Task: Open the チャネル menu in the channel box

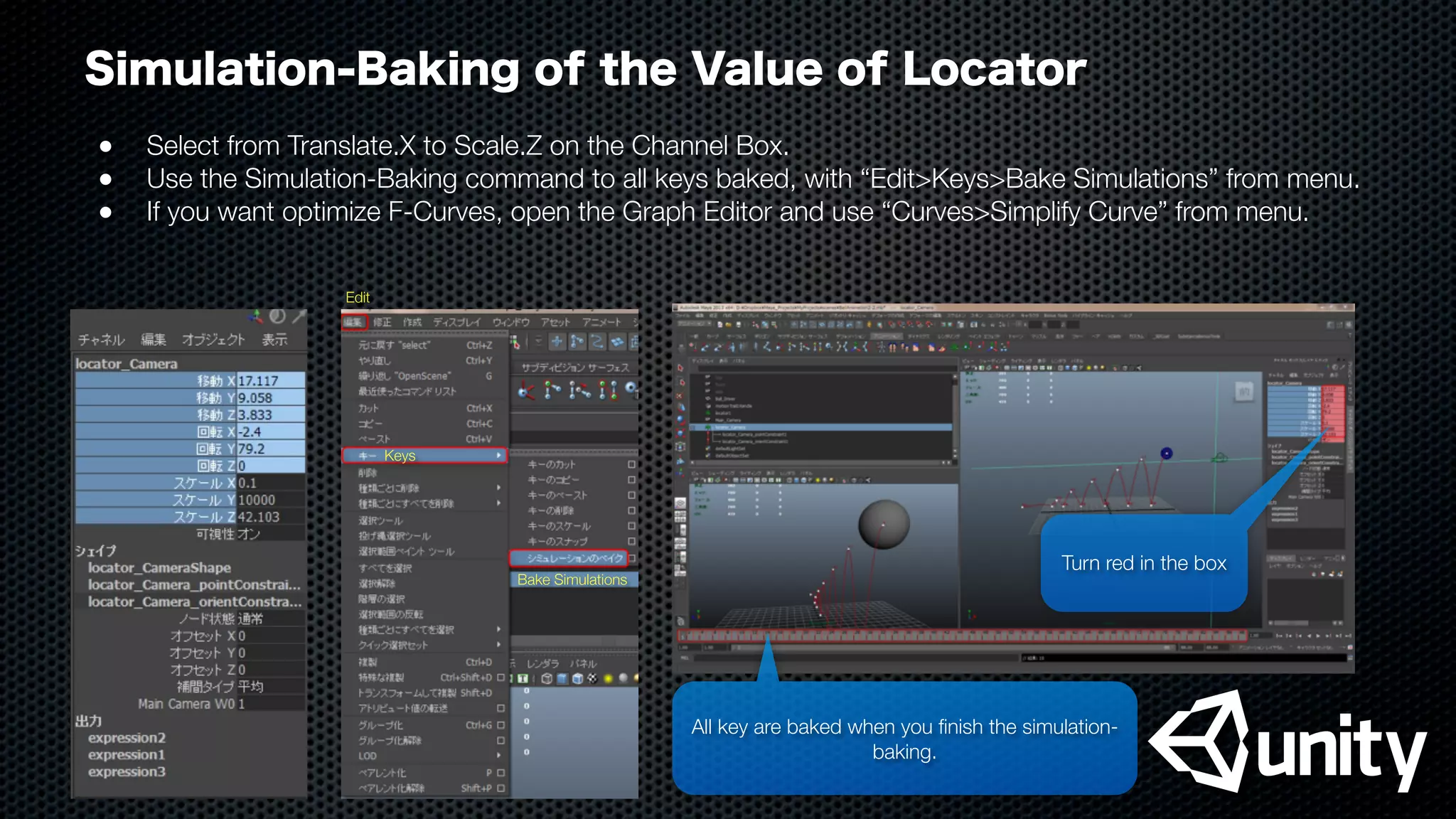Action: pyautogui.click(x=101, y=340)
